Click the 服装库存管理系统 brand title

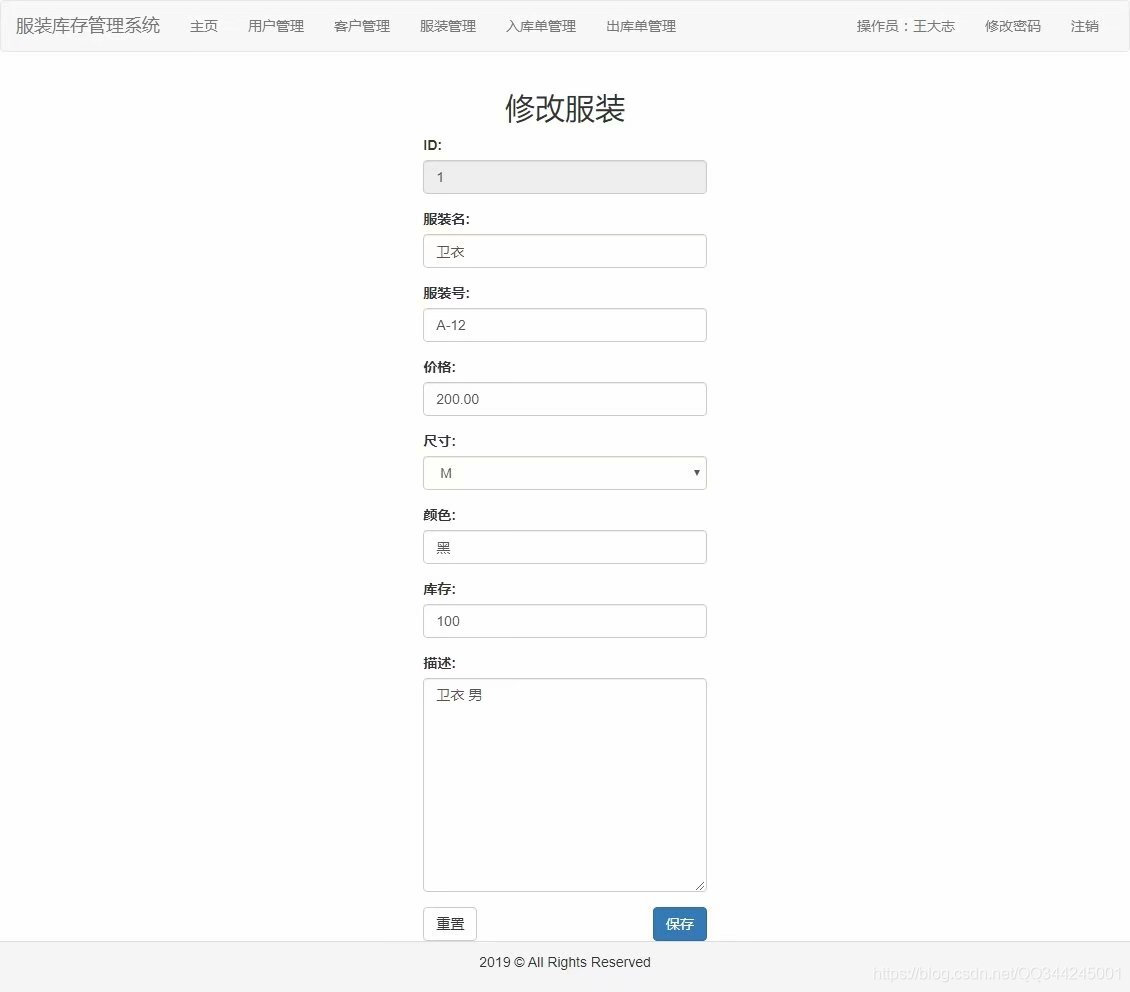[87, 25]
